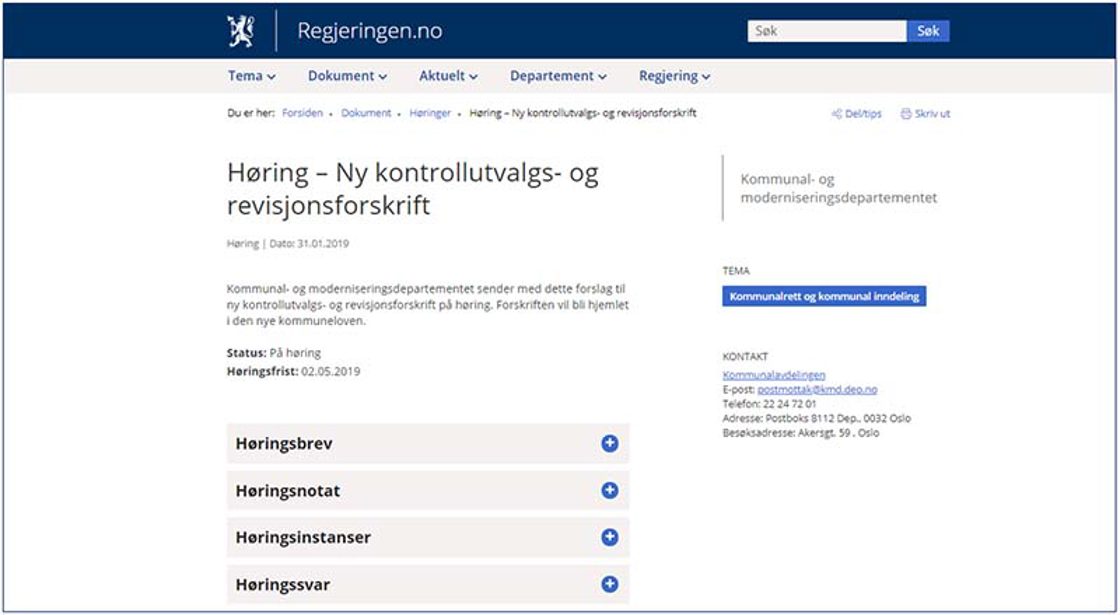Expand the Aktuelt navigation menu
This screenshot has height=615, width=1120.
click(x=448, y=76)
